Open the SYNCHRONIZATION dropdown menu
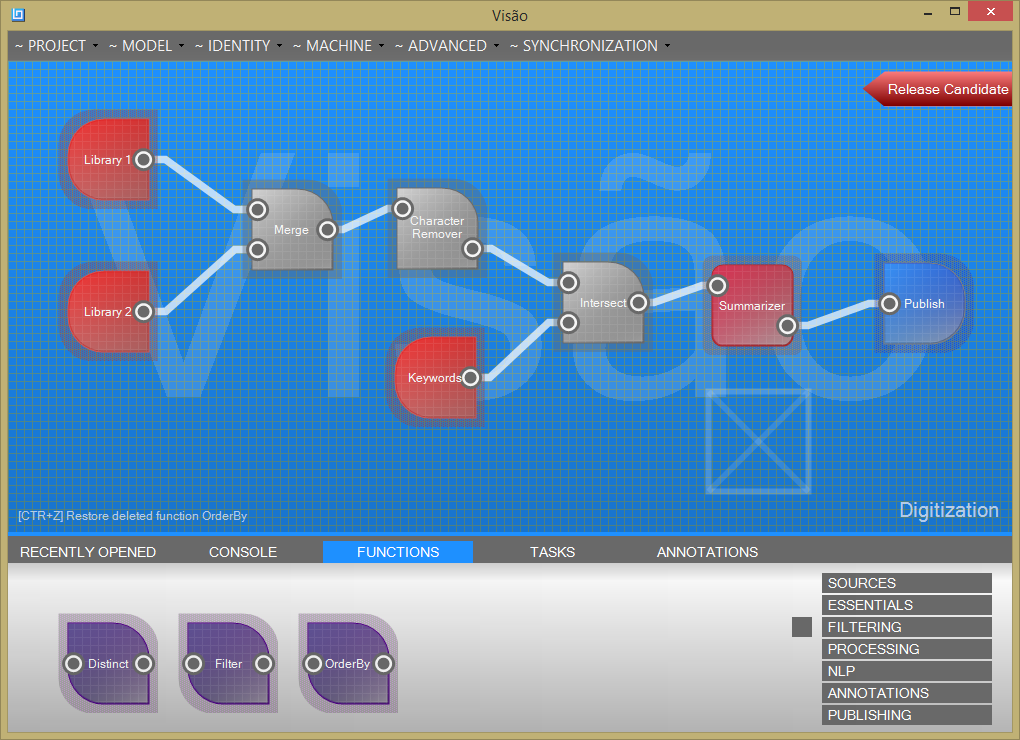1020x740 pixels. click(x=590, y=46)
